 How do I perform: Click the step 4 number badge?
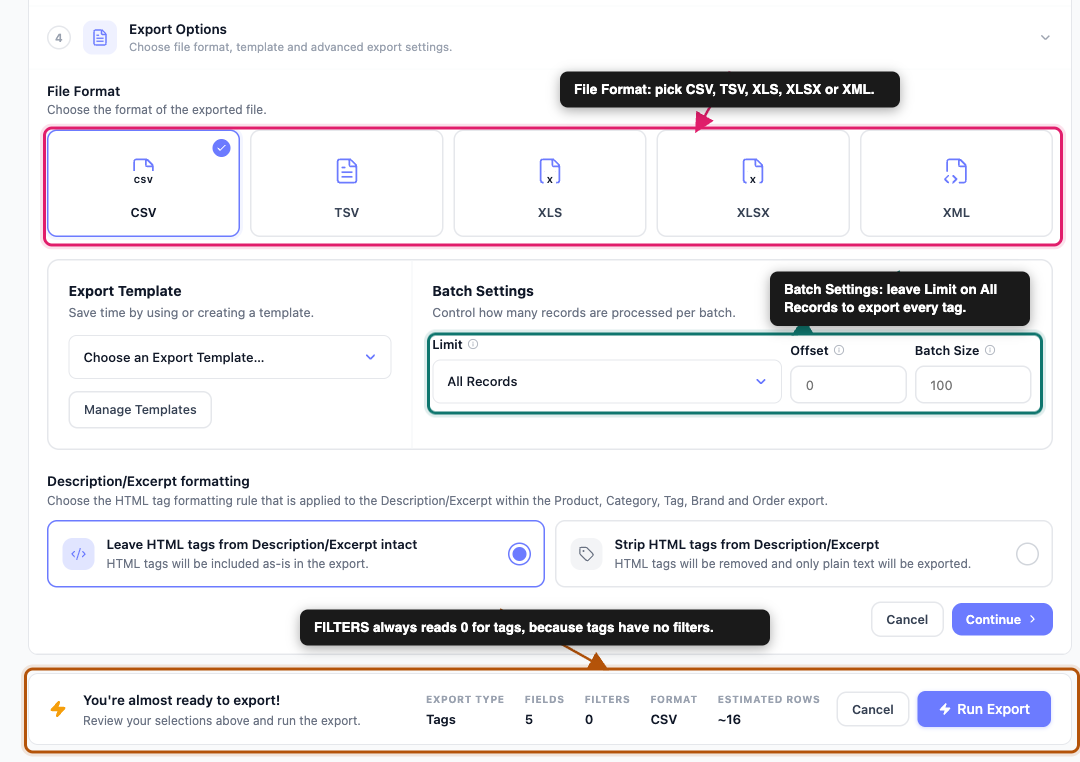[59, 37]
